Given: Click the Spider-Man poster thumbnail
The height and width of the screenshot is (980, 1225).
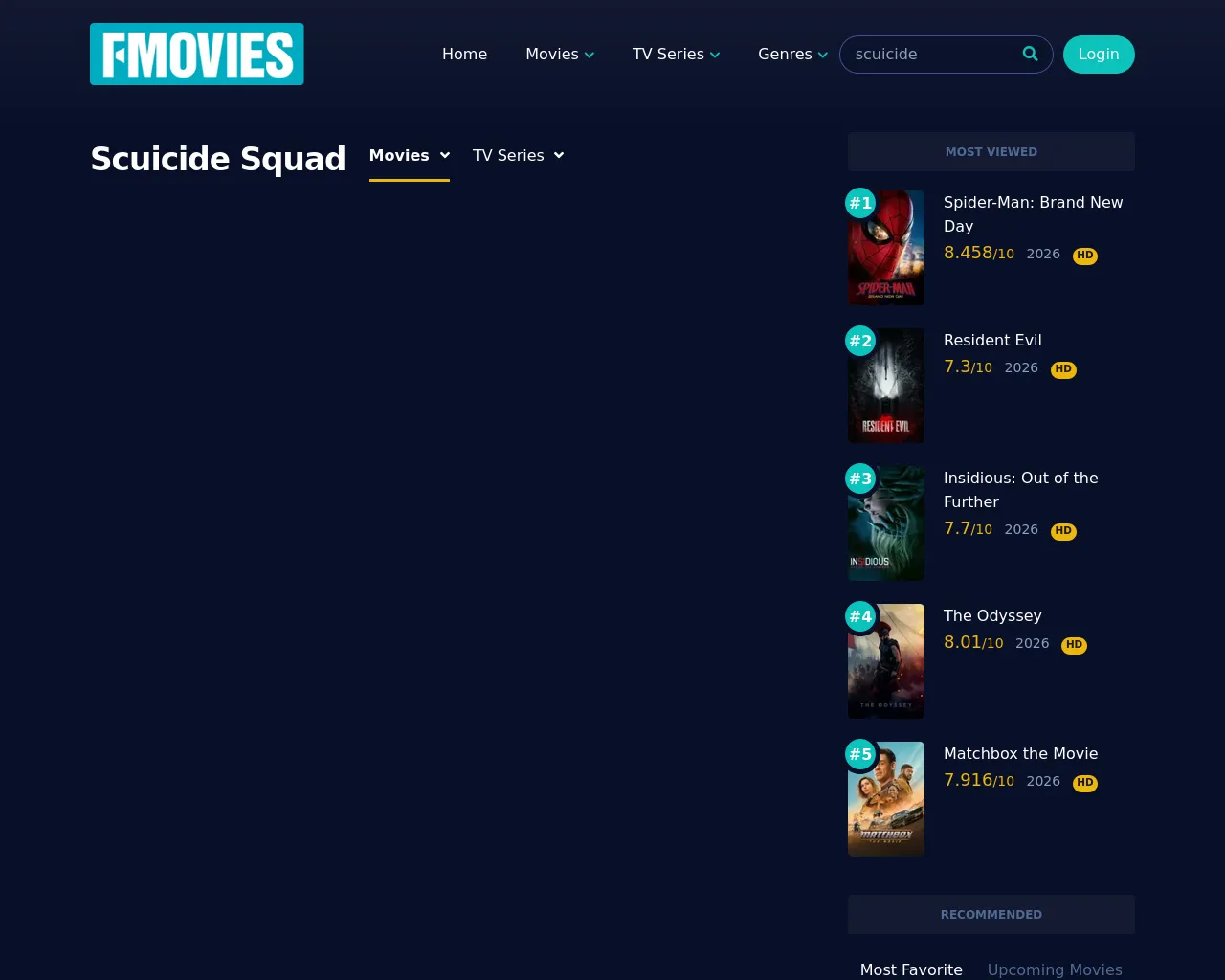Looking at the screenshot, I should (886, 248).
